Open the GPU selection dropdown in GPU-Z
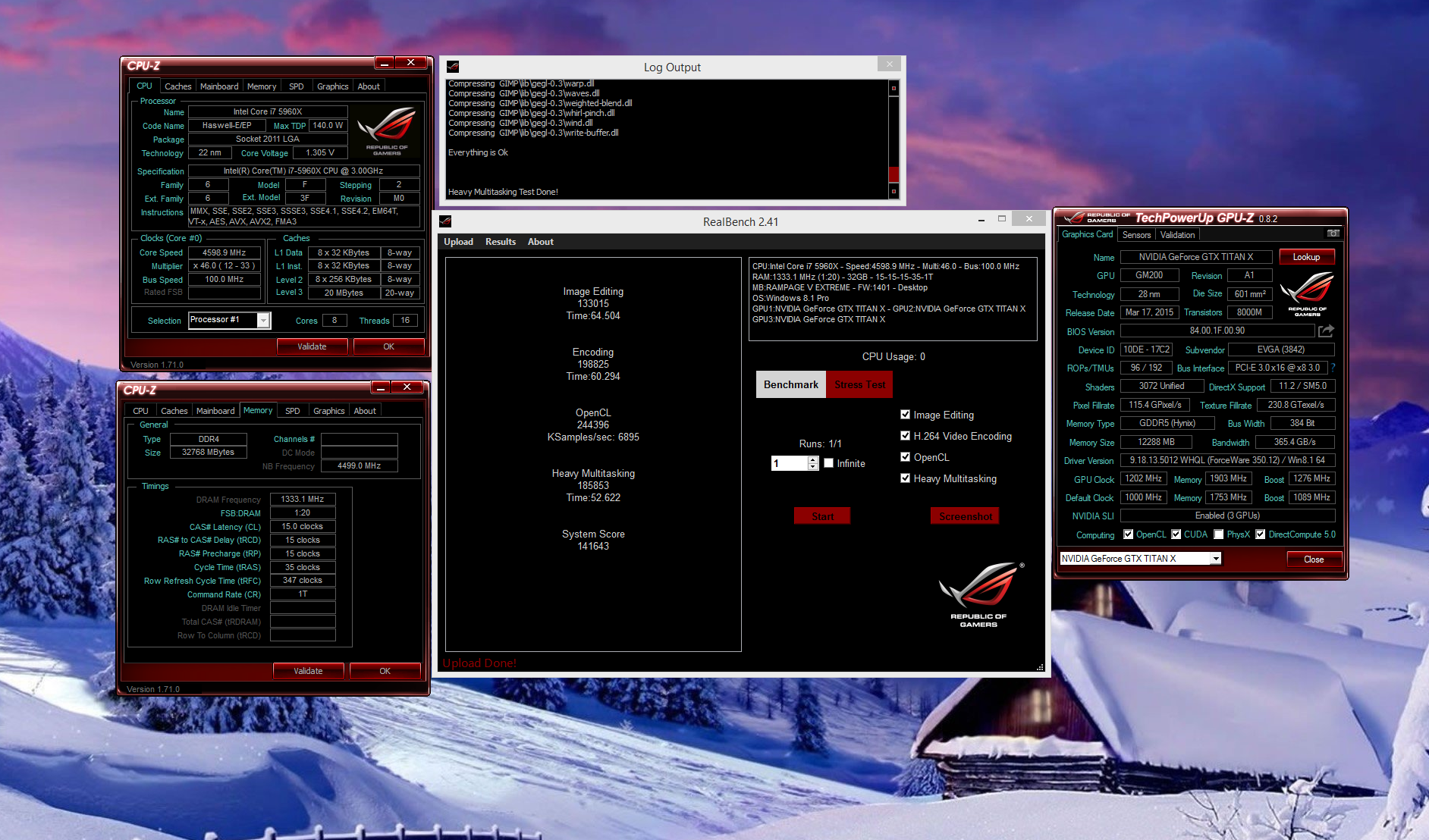The width and height of the screenshot is (1429, 840). pos(1216,559)
